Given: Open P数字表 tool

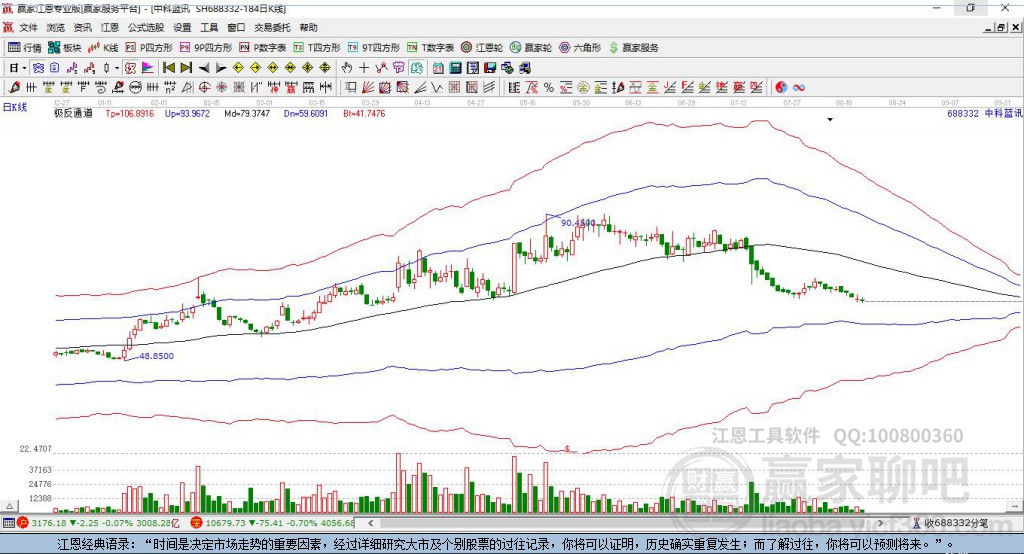Looking at the screenshot, I should [x=263, y=48].
